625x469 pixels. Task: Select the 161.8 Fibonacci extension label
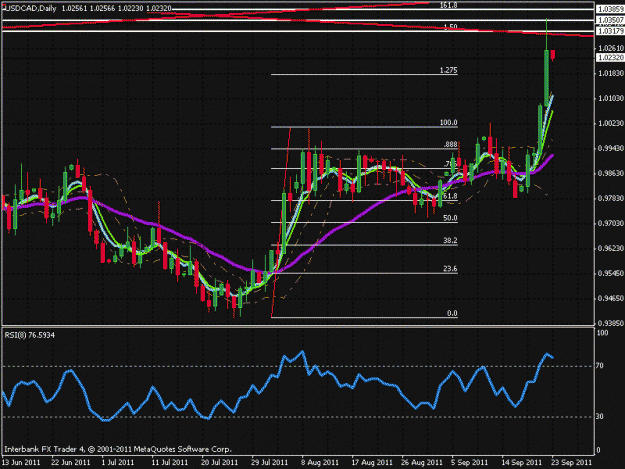pos(448,5)
